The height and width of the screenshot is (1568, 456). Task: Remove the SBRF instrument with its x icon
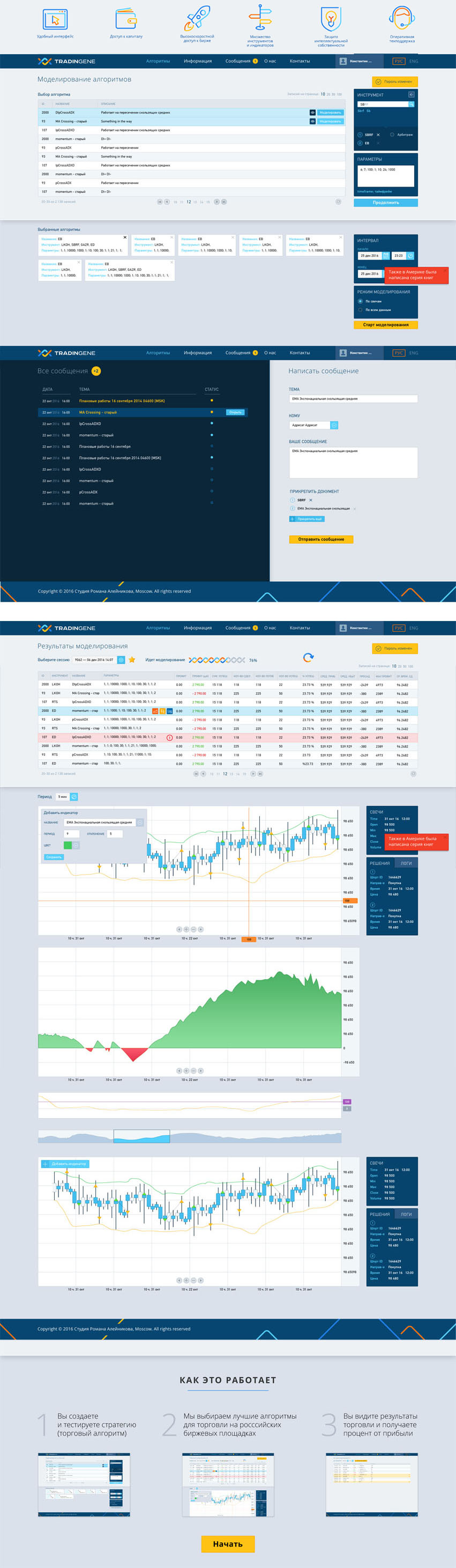click(x=378, y=135)
